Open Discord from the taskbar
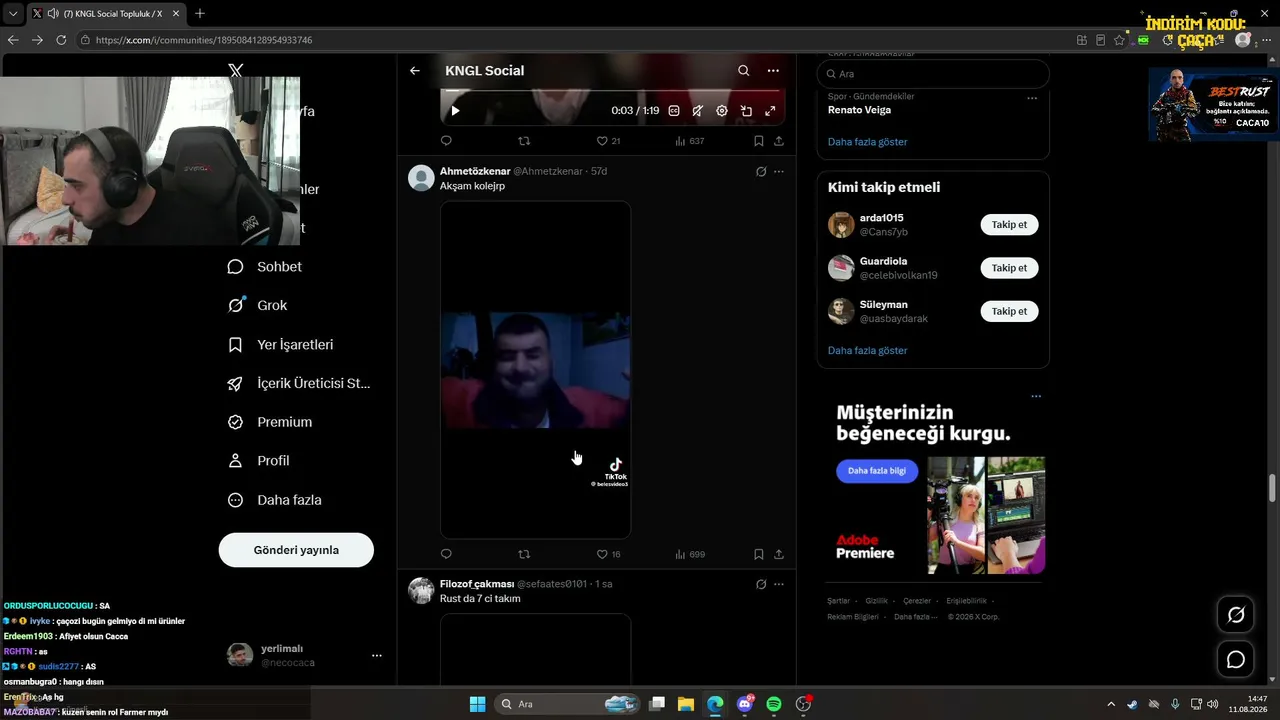 click(744, 704)
